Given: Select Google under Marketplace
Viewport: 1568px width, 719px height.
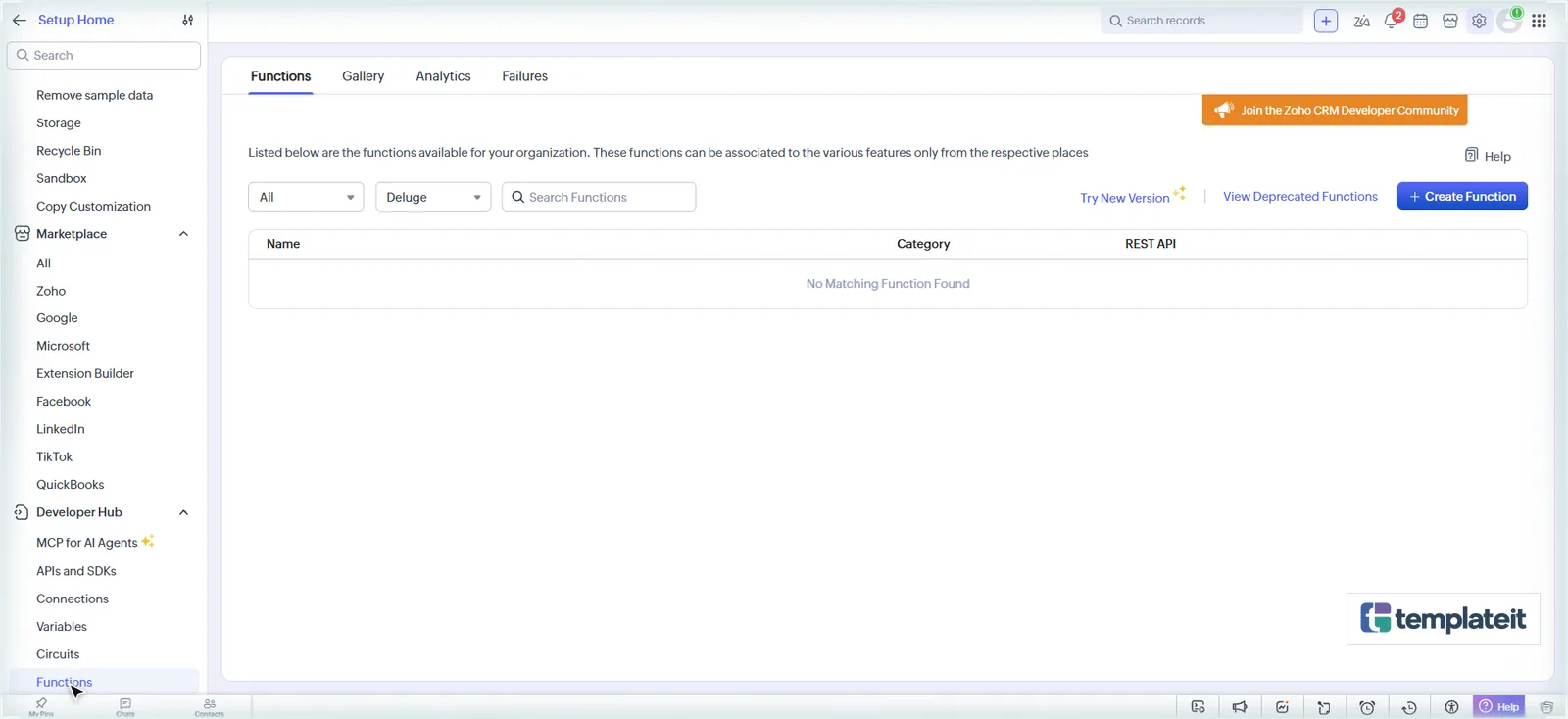Looking at the screenshot, I should [57, 318].
